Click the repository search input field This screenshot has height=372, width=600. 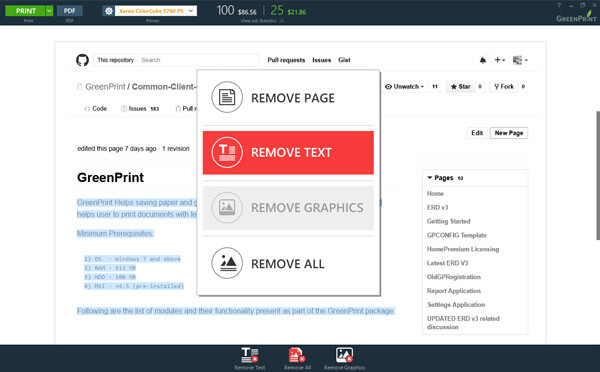[x=198, y=60]
